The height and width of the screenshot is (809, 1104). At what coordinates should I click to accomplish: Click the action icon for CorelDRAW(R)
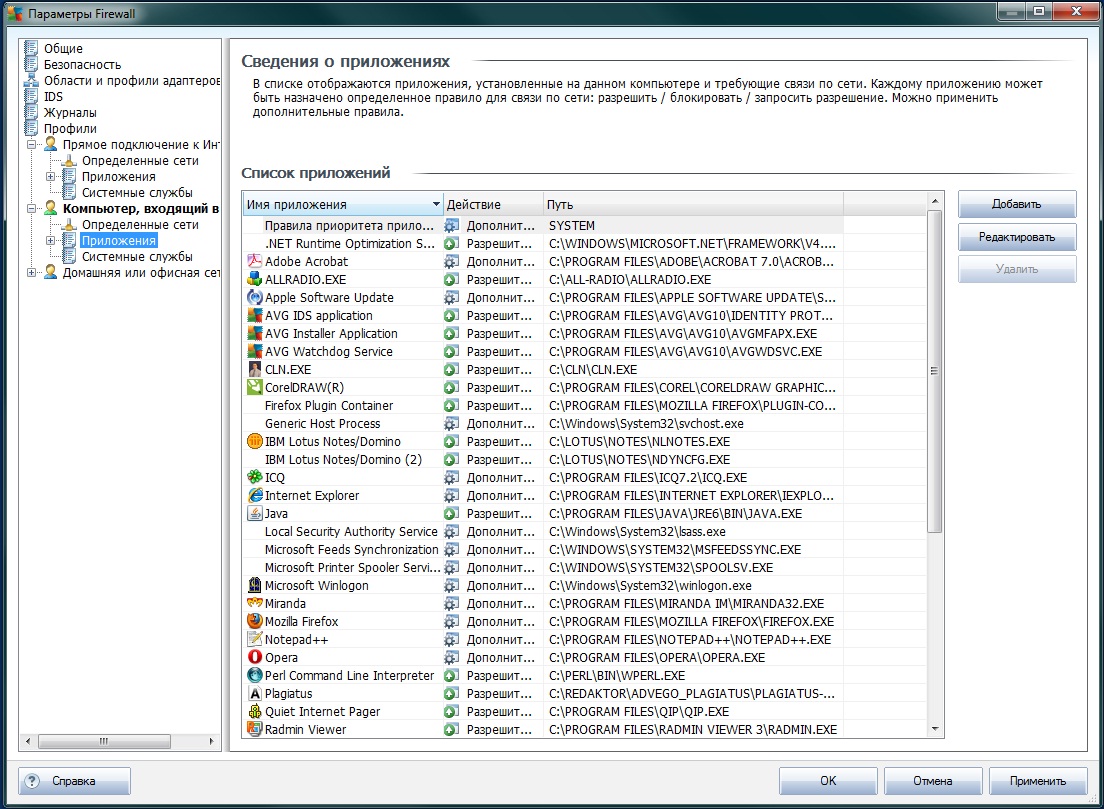click(451, 388)
